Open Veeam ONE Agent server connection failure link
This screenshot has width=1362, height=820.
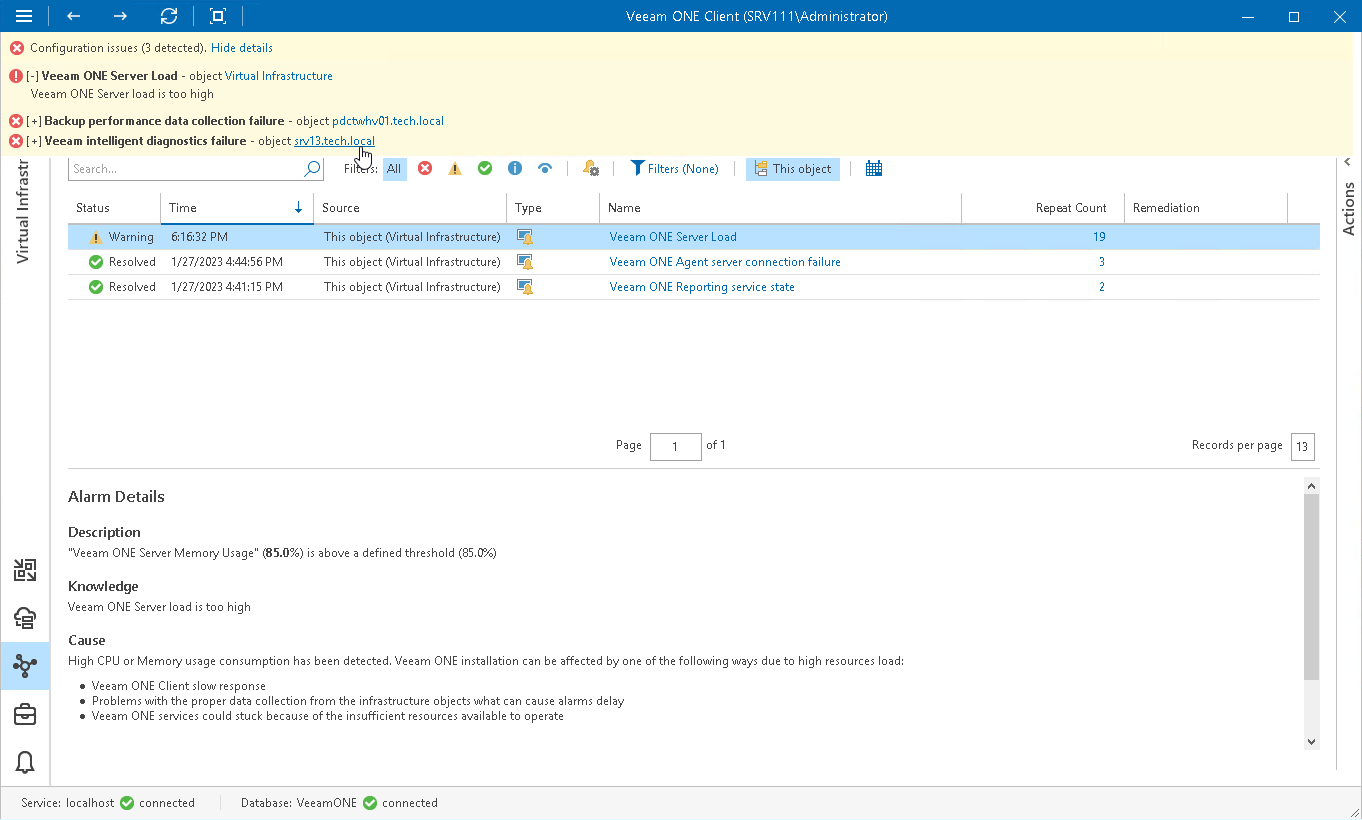click(725, 262)
